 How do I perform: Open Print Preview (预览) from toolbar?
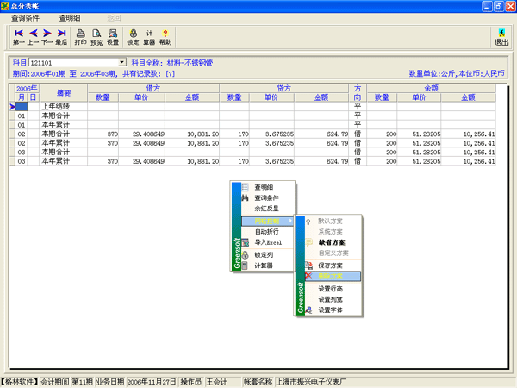coord(96,37)
